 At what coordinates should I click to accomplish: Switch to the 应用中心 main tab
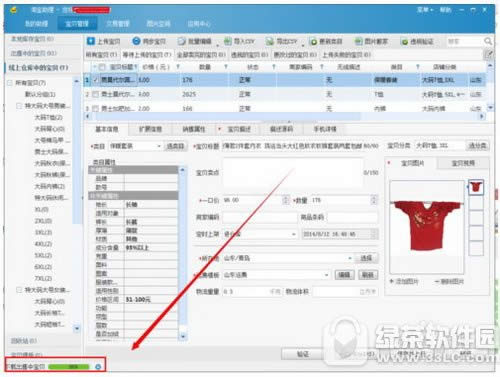(x=199, y=24)
